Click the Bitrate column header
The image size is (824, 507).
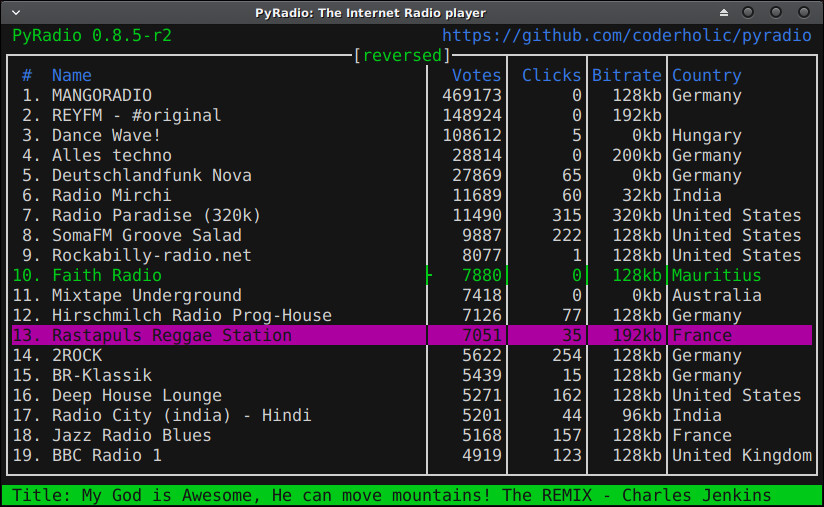pos(626,75)
